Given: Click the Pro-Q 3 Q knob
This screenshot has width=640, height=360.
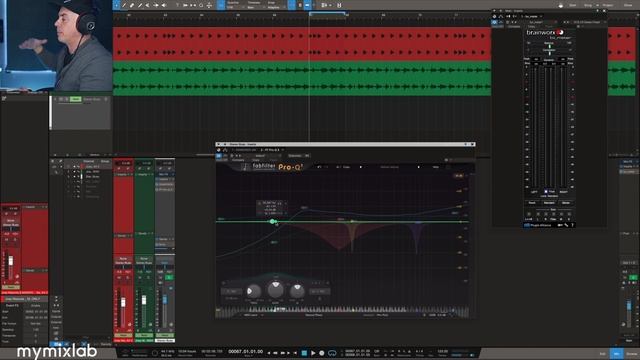Looking at the screenshot, I should [x=297, y=291].
